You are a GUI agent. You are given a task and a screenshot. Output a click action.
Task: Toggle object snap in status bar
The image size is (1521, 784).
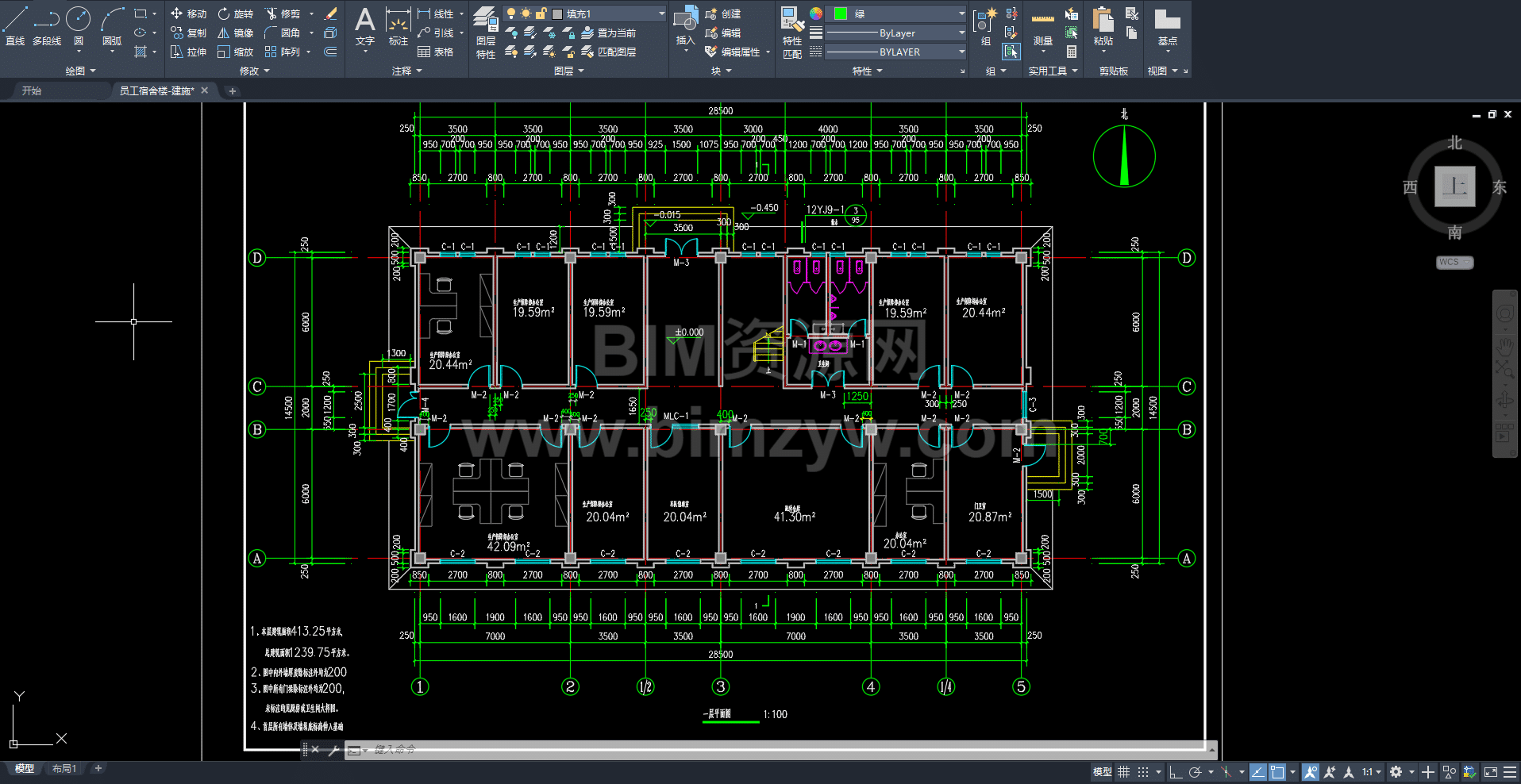click(x=1276, y=772)
